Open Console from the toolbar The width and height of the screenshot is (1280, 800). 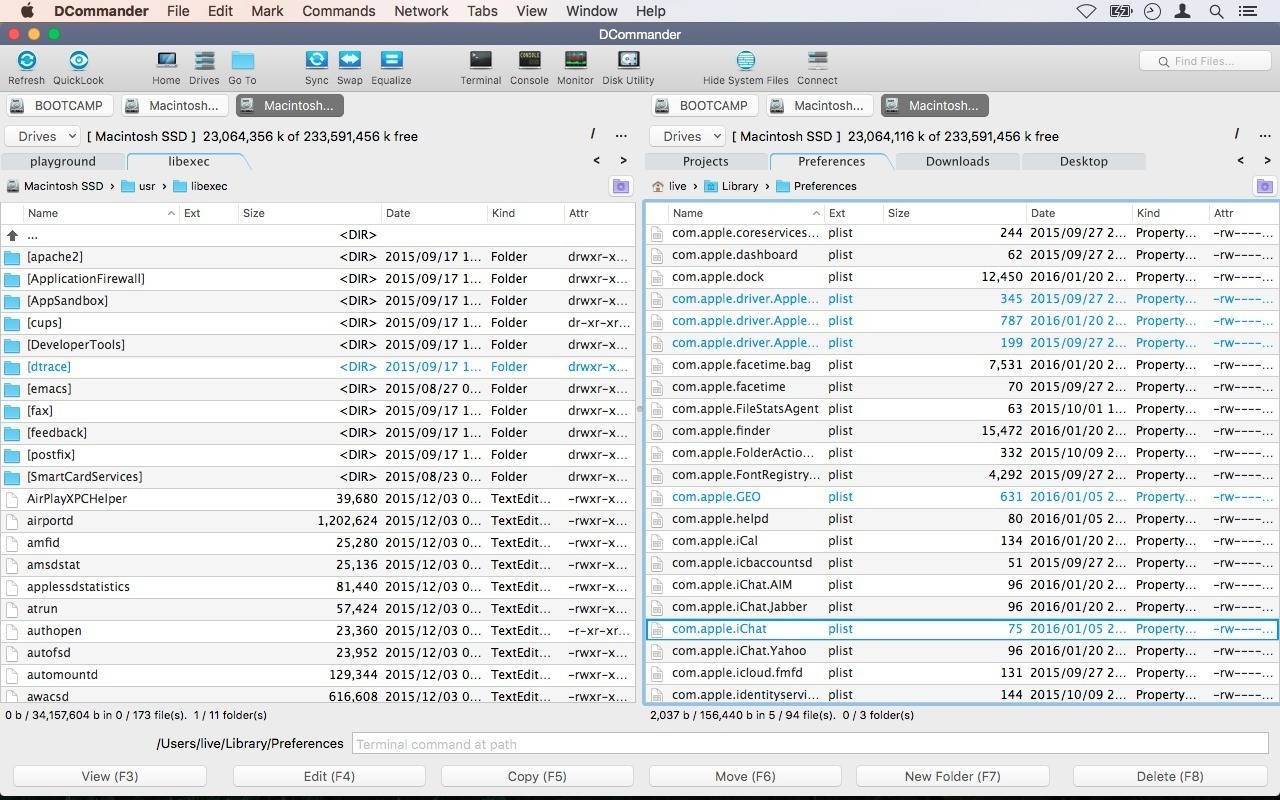click(529, 67)
